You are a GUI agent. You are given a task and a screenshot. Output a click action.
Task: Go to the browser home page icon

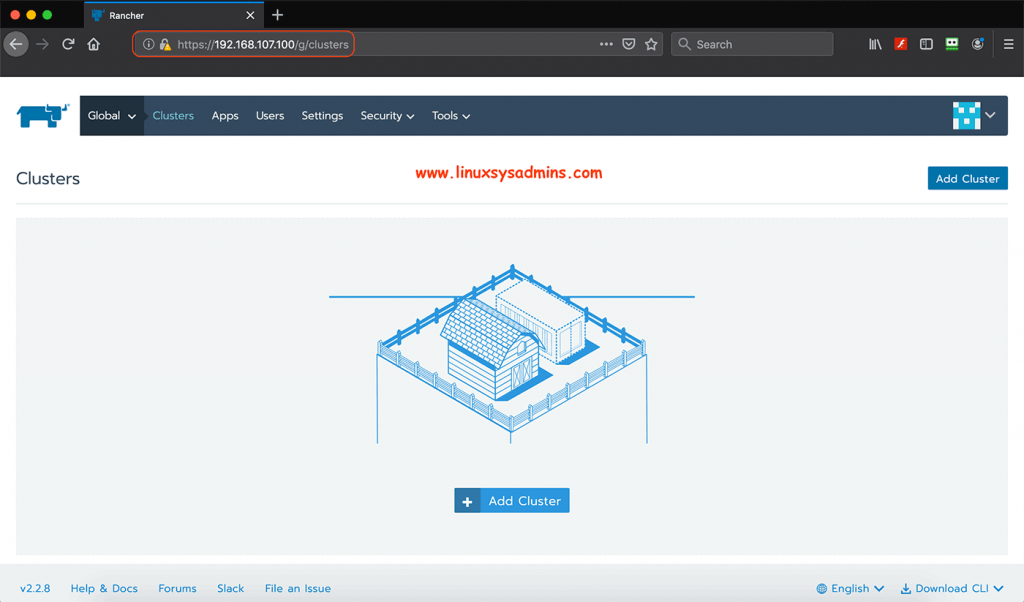pyautogui.click(x=93, y=44)
